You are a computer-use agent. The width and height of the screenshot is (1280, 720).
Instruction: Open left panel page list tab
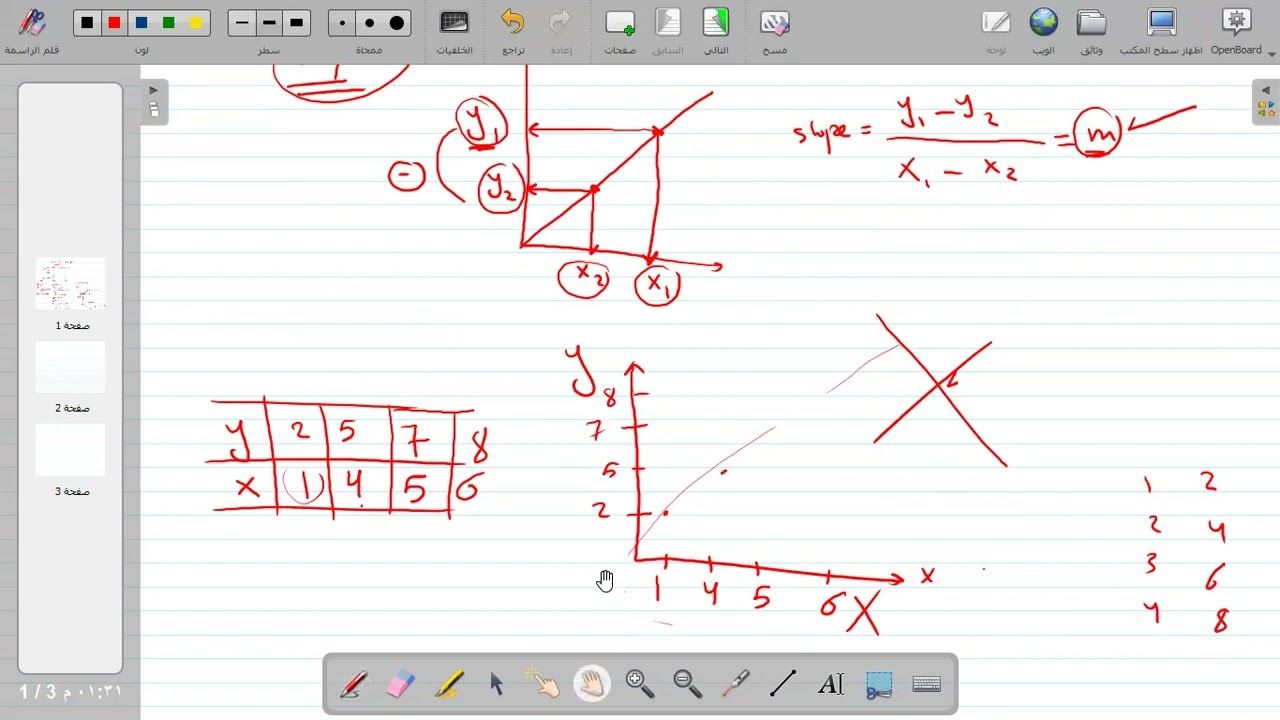click(154, 109)
